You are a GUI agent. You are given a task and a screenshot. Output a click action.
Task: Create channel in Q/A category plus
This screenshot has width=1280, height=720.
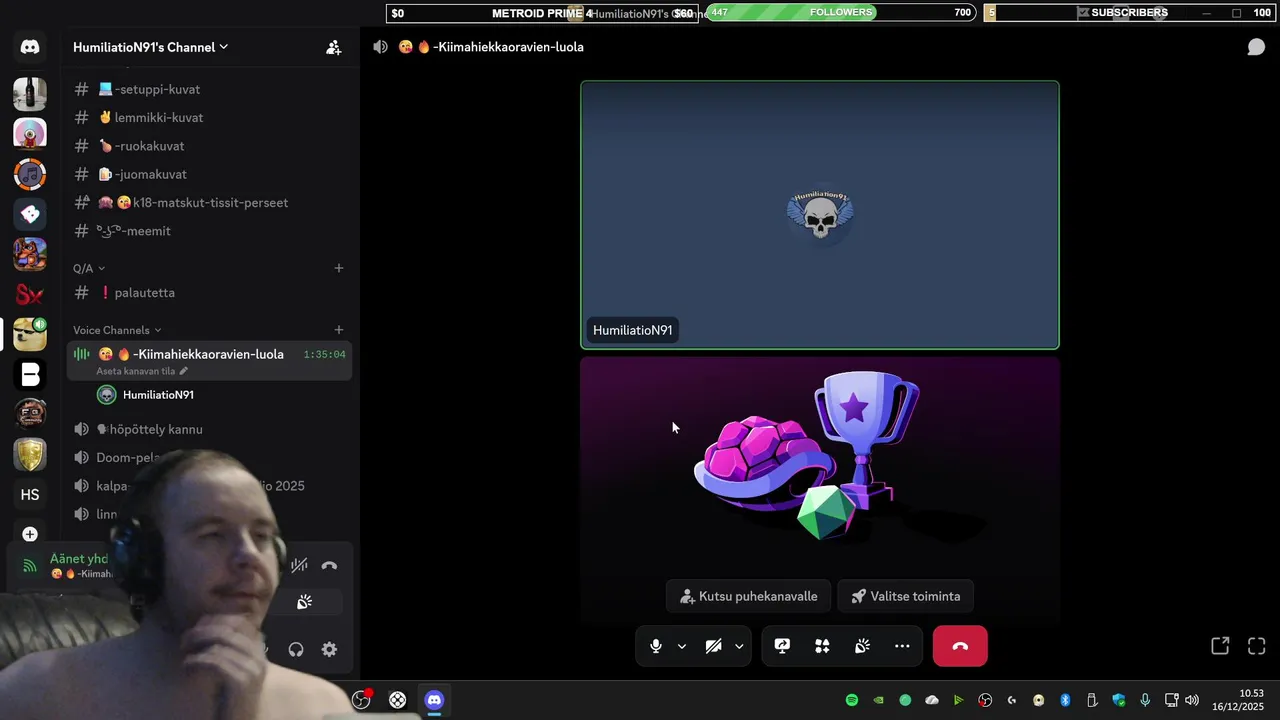pyautogui.click(x=339, y=268)
